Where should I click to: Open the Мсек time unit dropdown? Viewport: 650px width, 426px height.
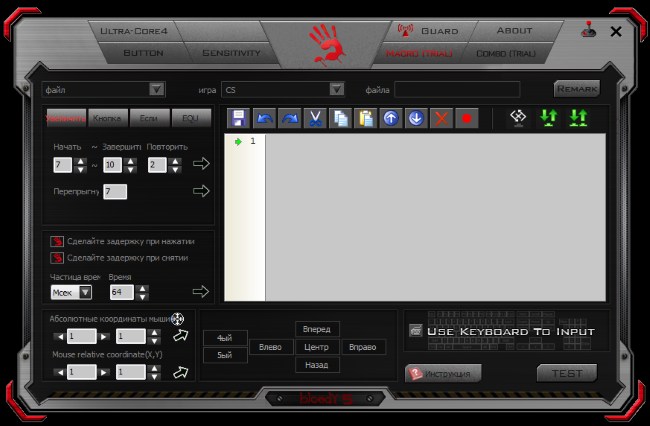(85, 292)
